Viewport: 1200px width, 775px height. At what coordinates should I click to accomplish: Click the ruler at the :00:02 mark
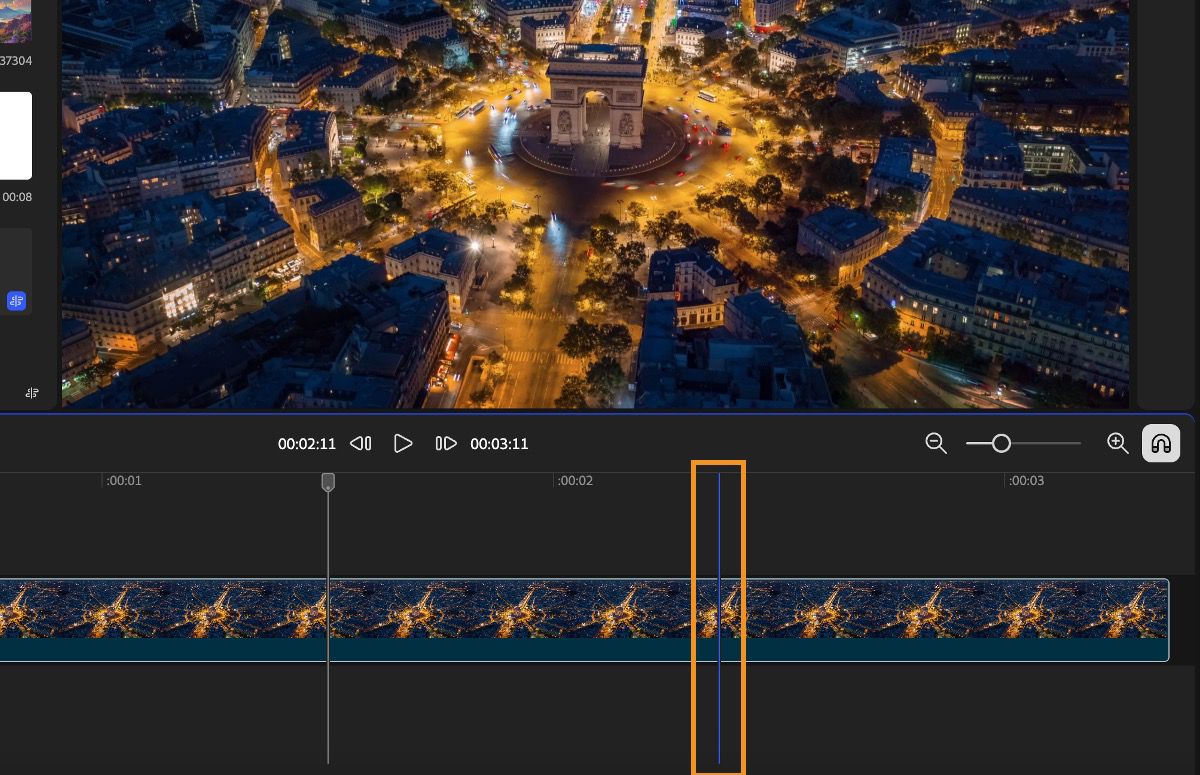(575, 481)
